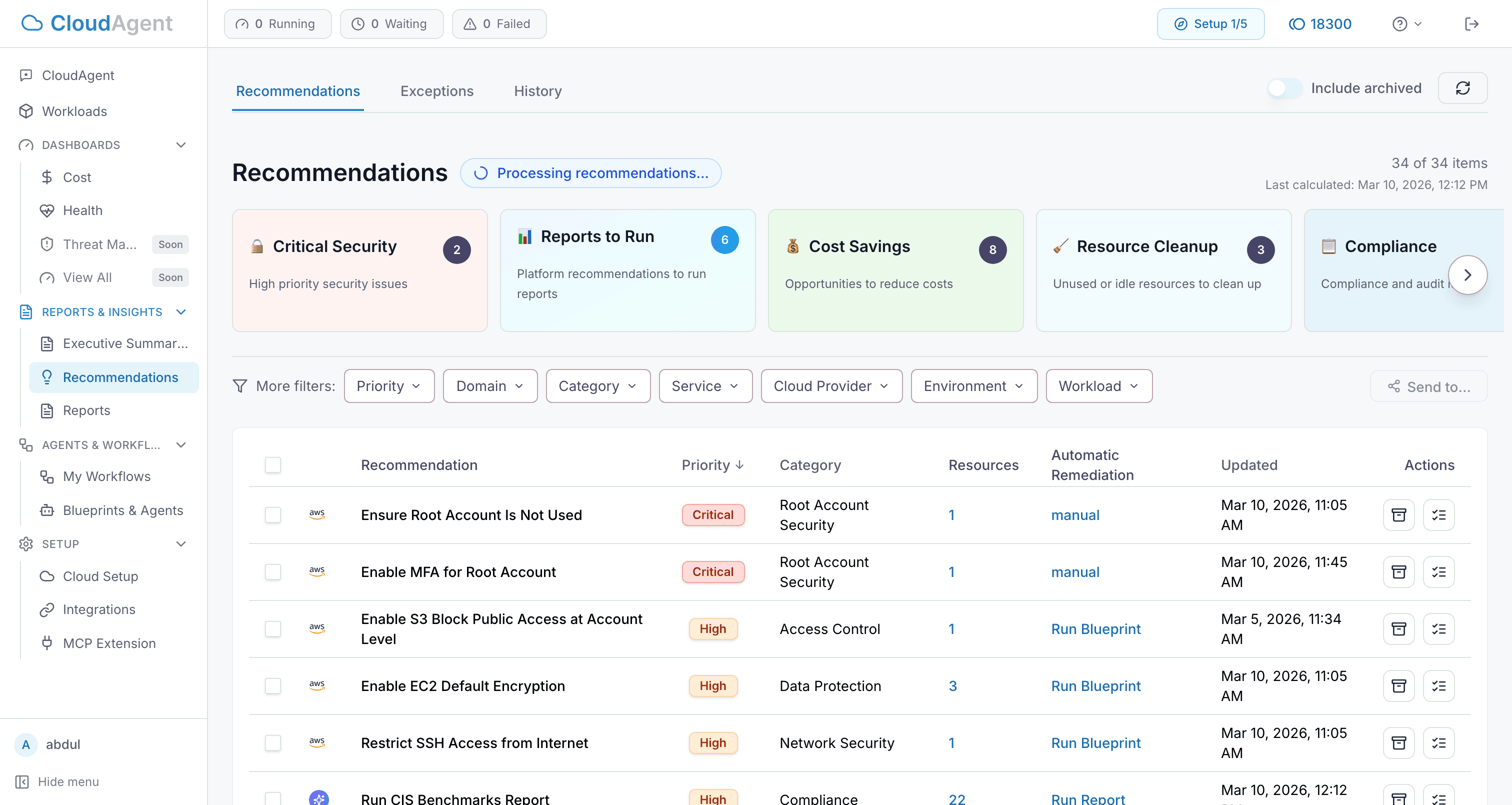Enable the Include archived toggle

[1283, 88]
